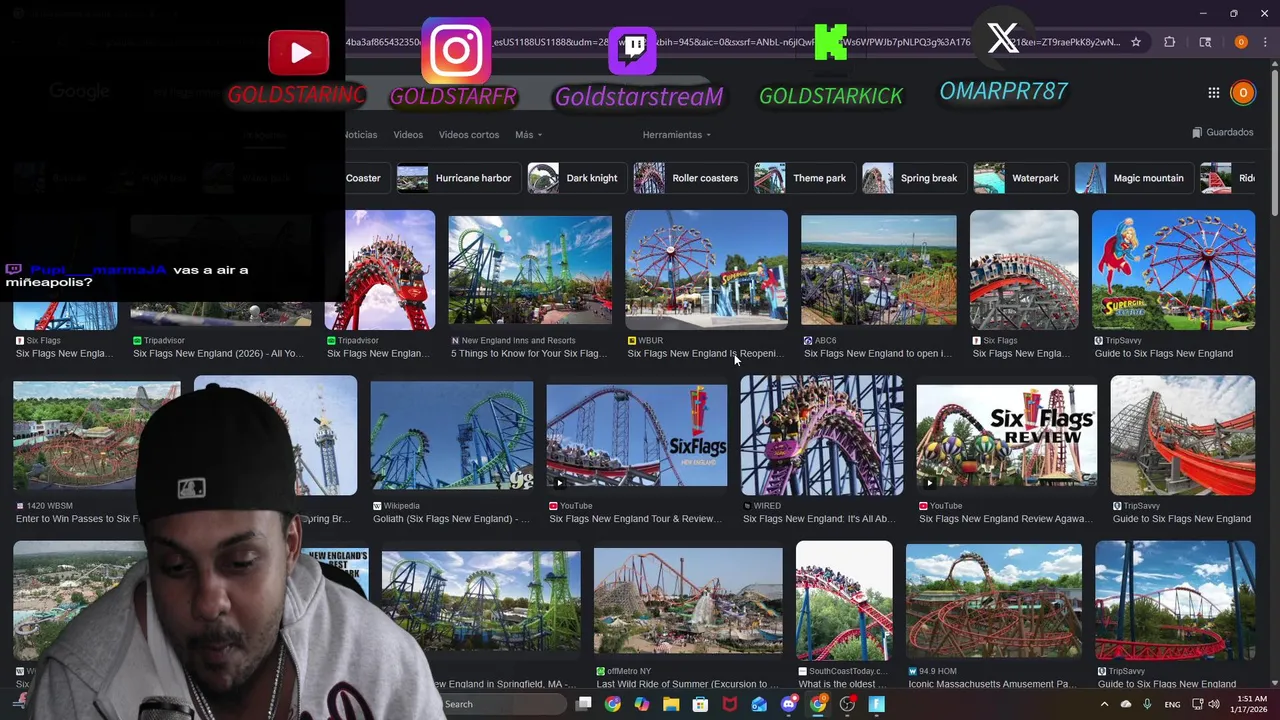Open 'Six Flags New England (2026) - All Yo...' link

(x=218, y=353)
